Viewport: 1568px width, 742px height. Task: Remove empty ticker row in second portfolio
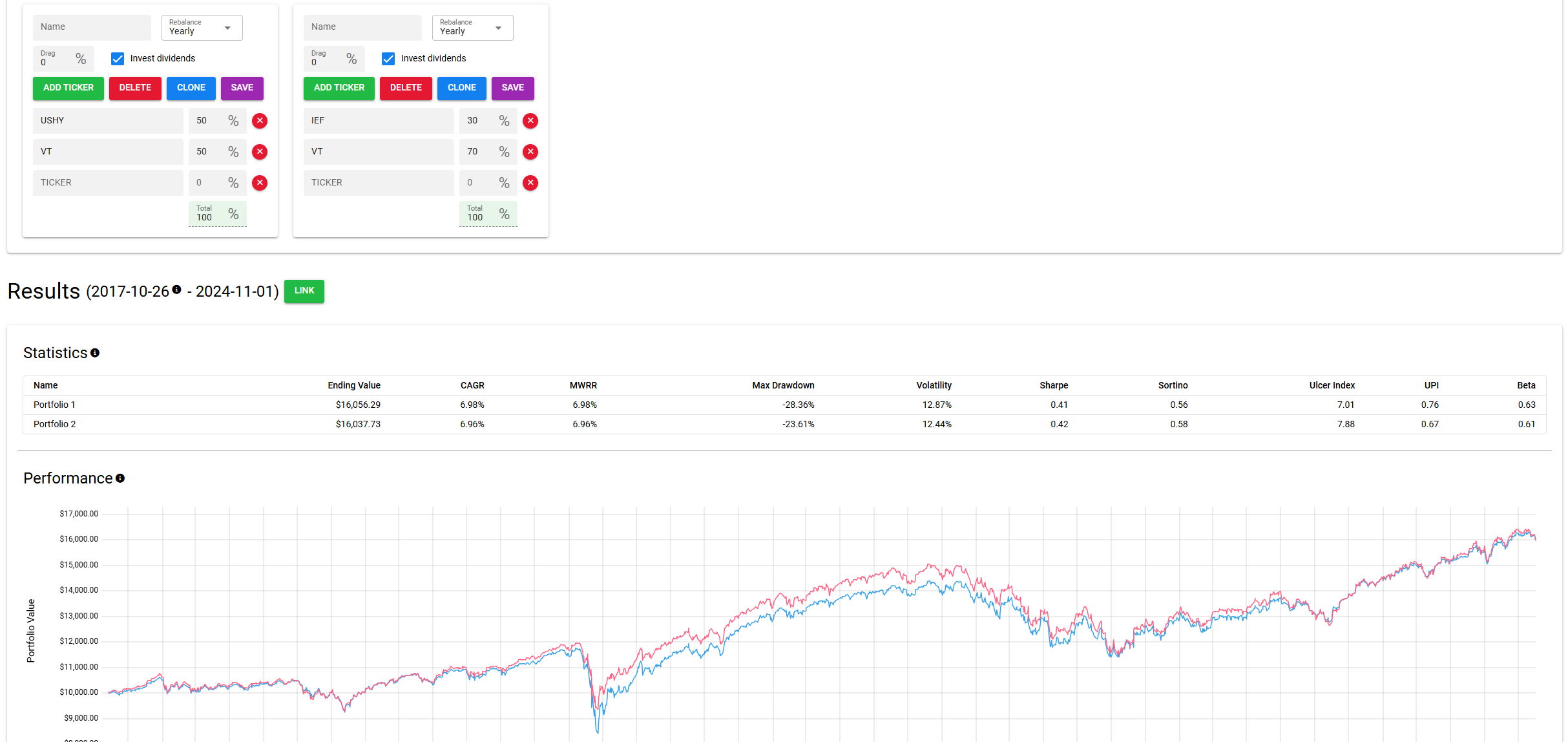[x=530, y=183]
